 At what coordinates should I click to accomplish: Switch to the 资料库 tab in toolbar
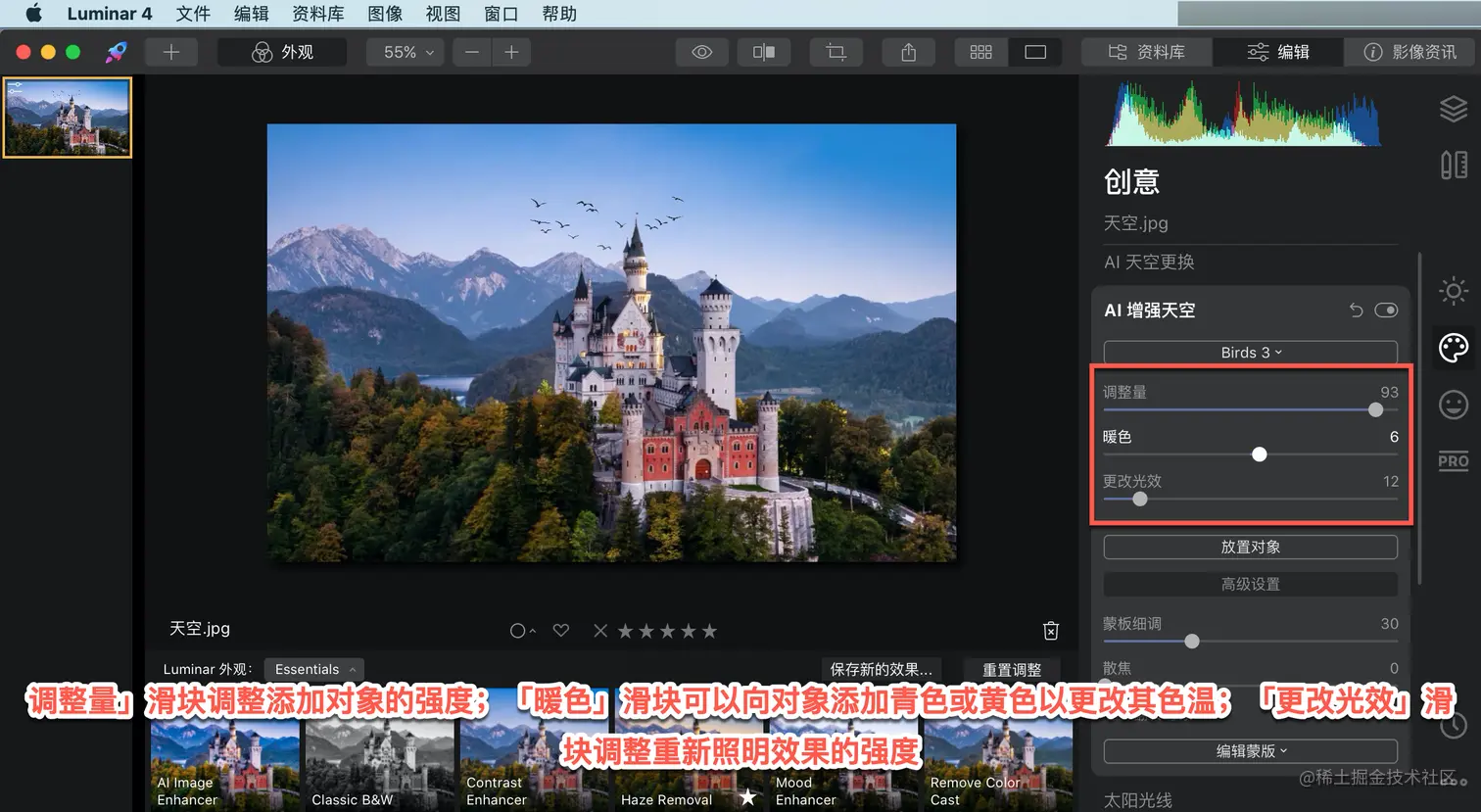(1146, 52)
